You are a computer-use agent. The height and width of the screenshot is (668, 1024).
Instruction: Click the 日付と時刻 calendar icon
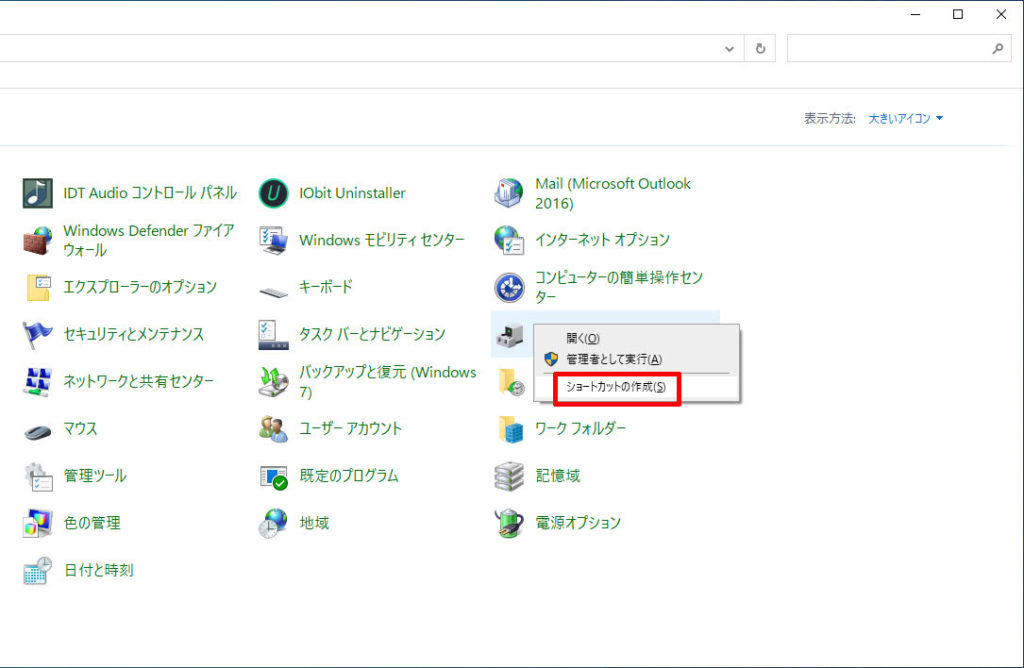(38, 571)
